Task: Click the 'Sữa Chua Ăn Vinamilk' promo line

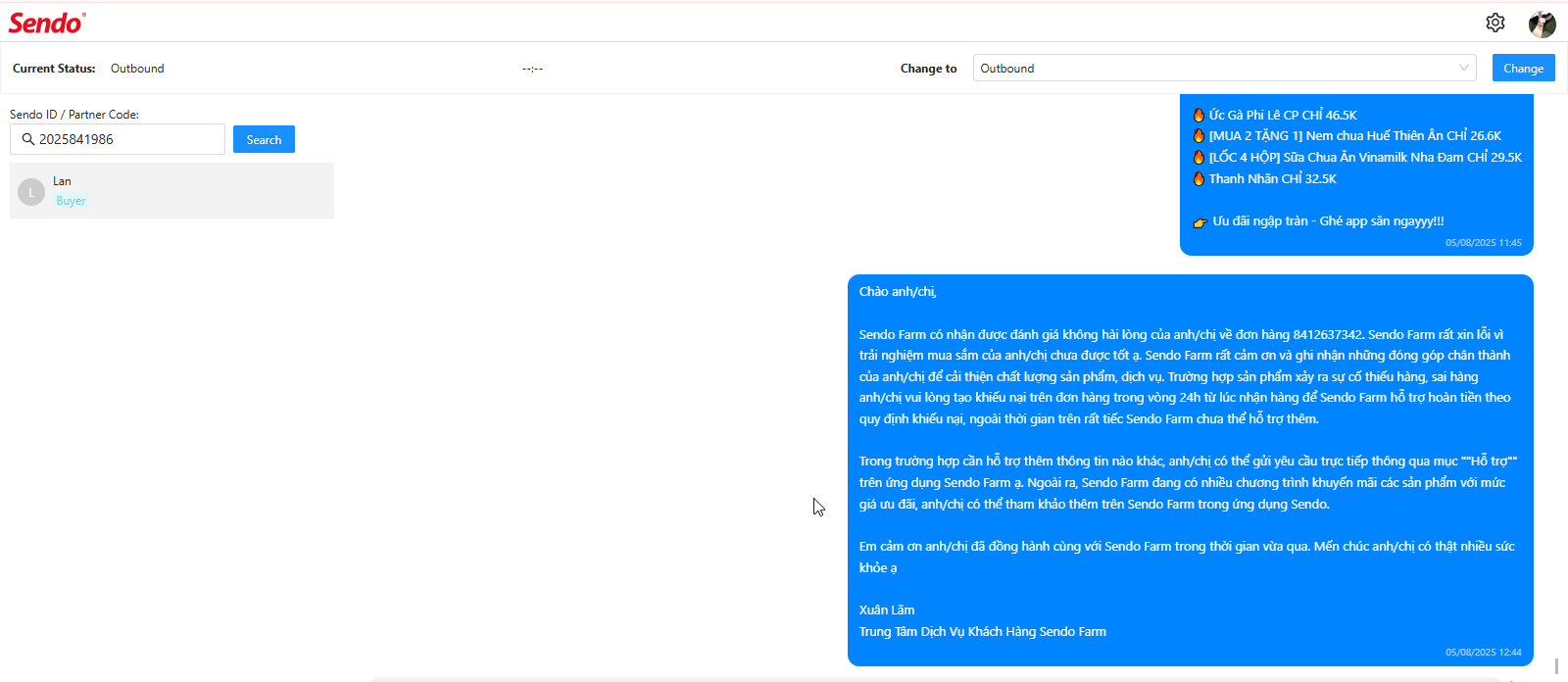Action: coord(1357,157)
